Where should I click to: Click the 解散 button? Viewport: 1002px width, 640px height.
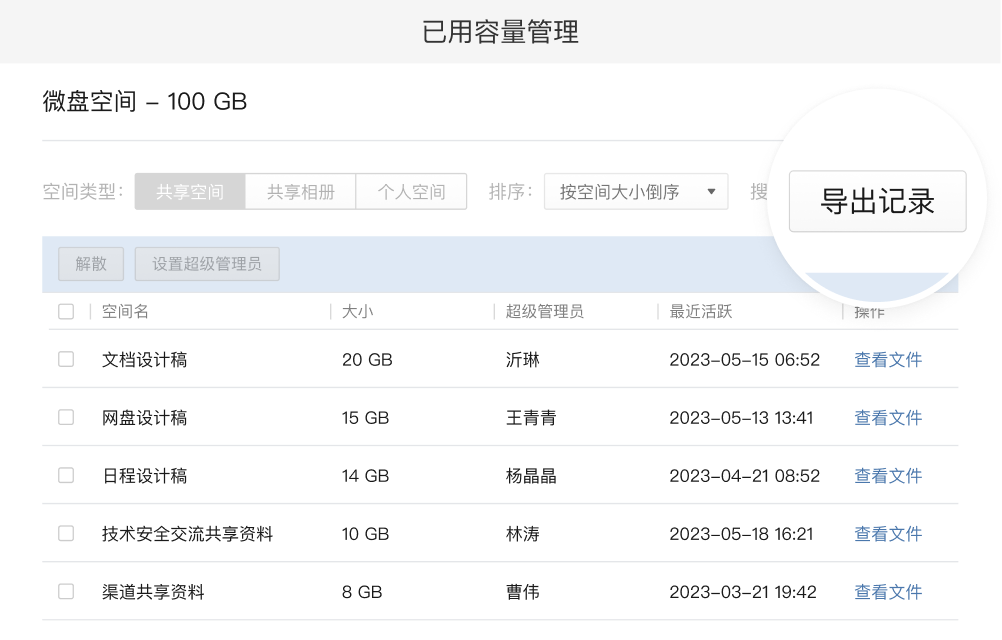pyautogui.click(x=91, y=264)
